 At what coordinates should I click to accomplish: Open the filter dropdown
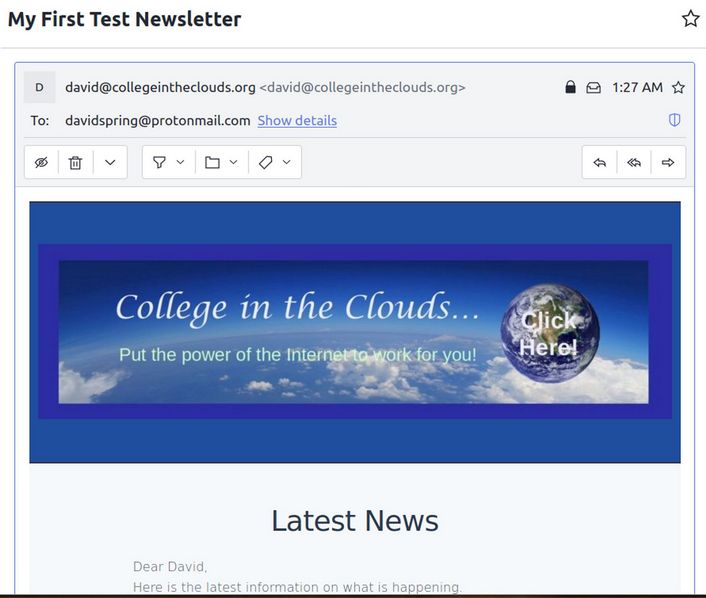[168, 162]
